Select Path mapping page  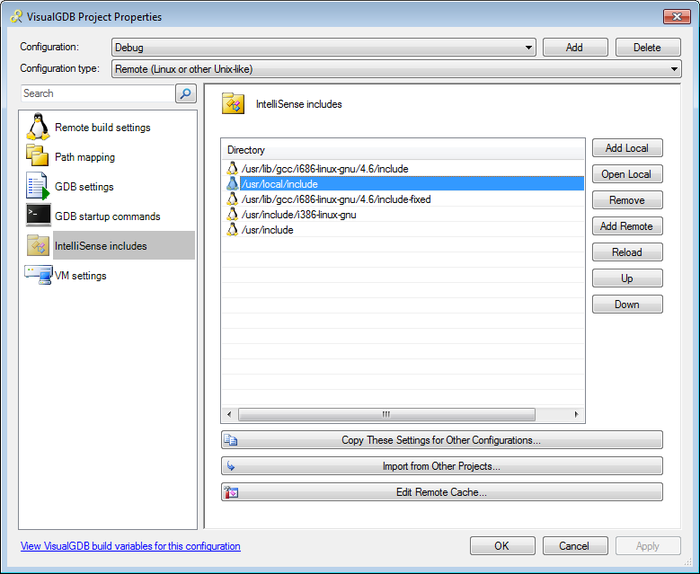coord(85,157)
